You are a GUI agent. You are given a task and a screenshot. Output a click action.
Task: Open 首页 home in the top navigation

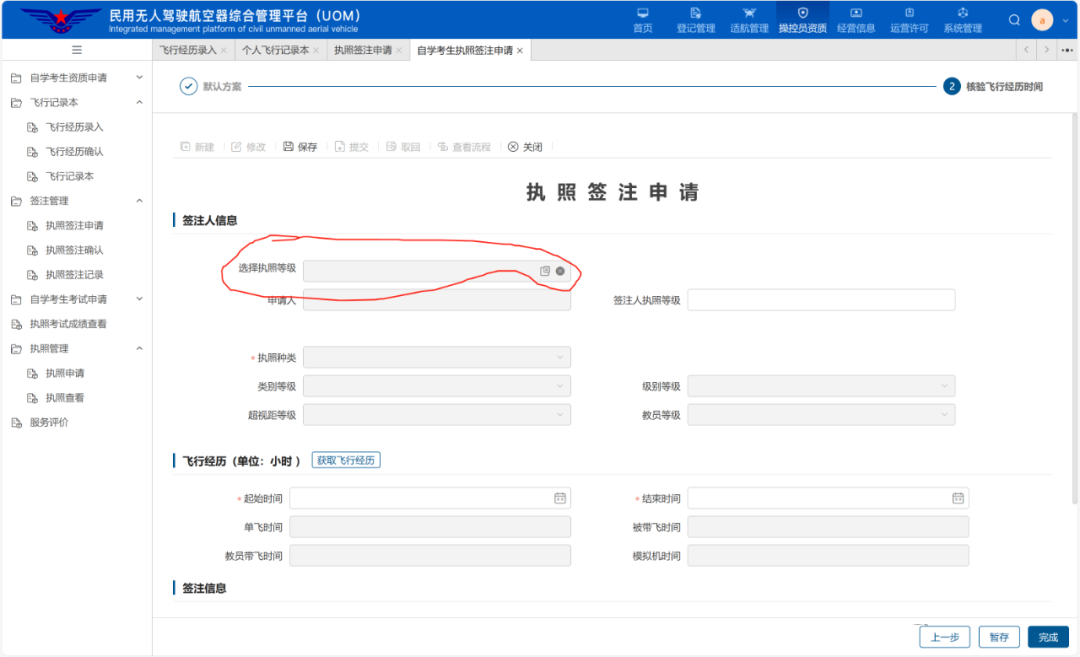click(x=643, y=20)
